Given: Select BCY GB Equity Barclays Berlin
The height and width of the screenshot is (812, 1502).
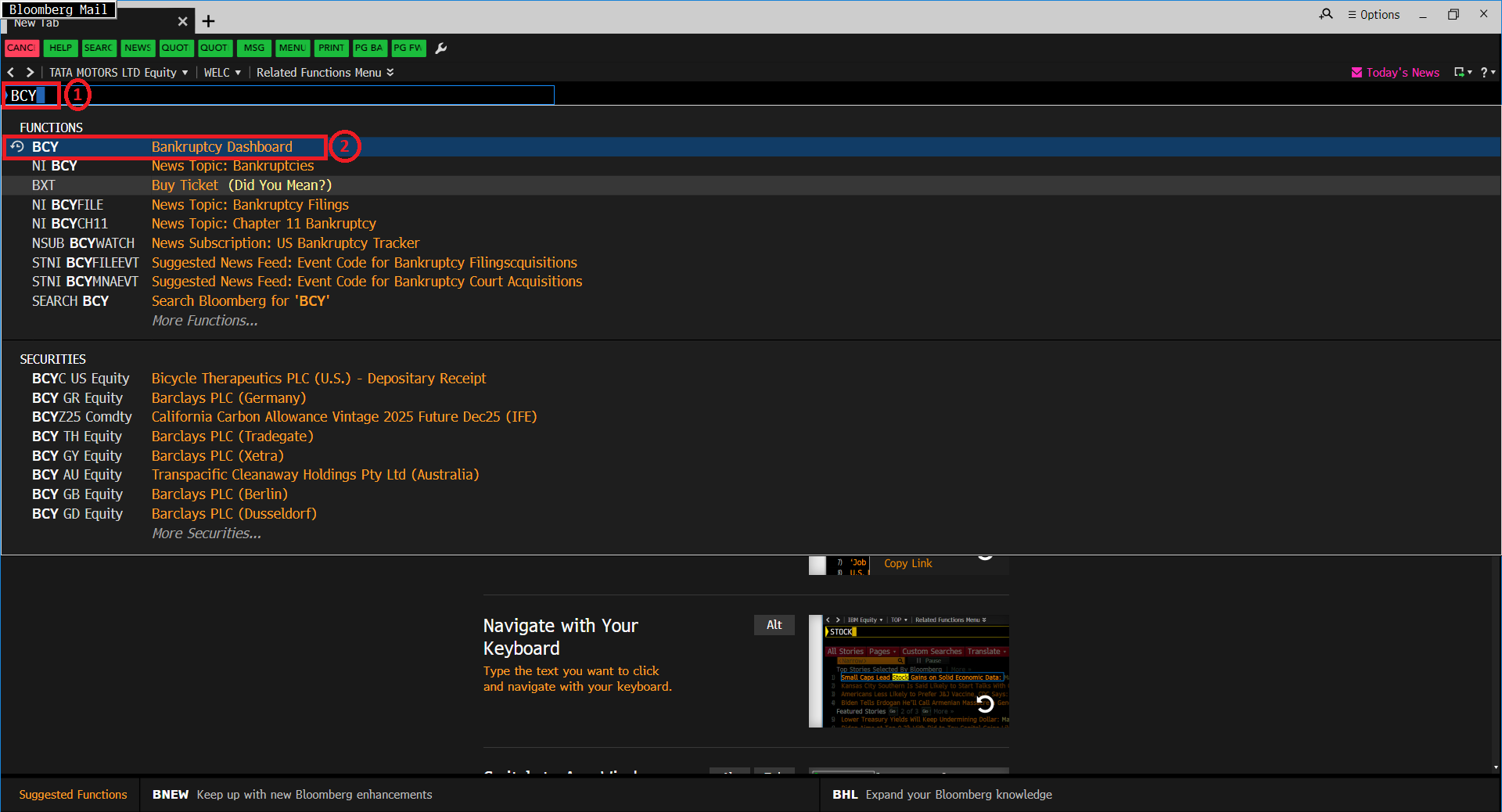Looking at the screenshot, I should click(x=751, y=494).
